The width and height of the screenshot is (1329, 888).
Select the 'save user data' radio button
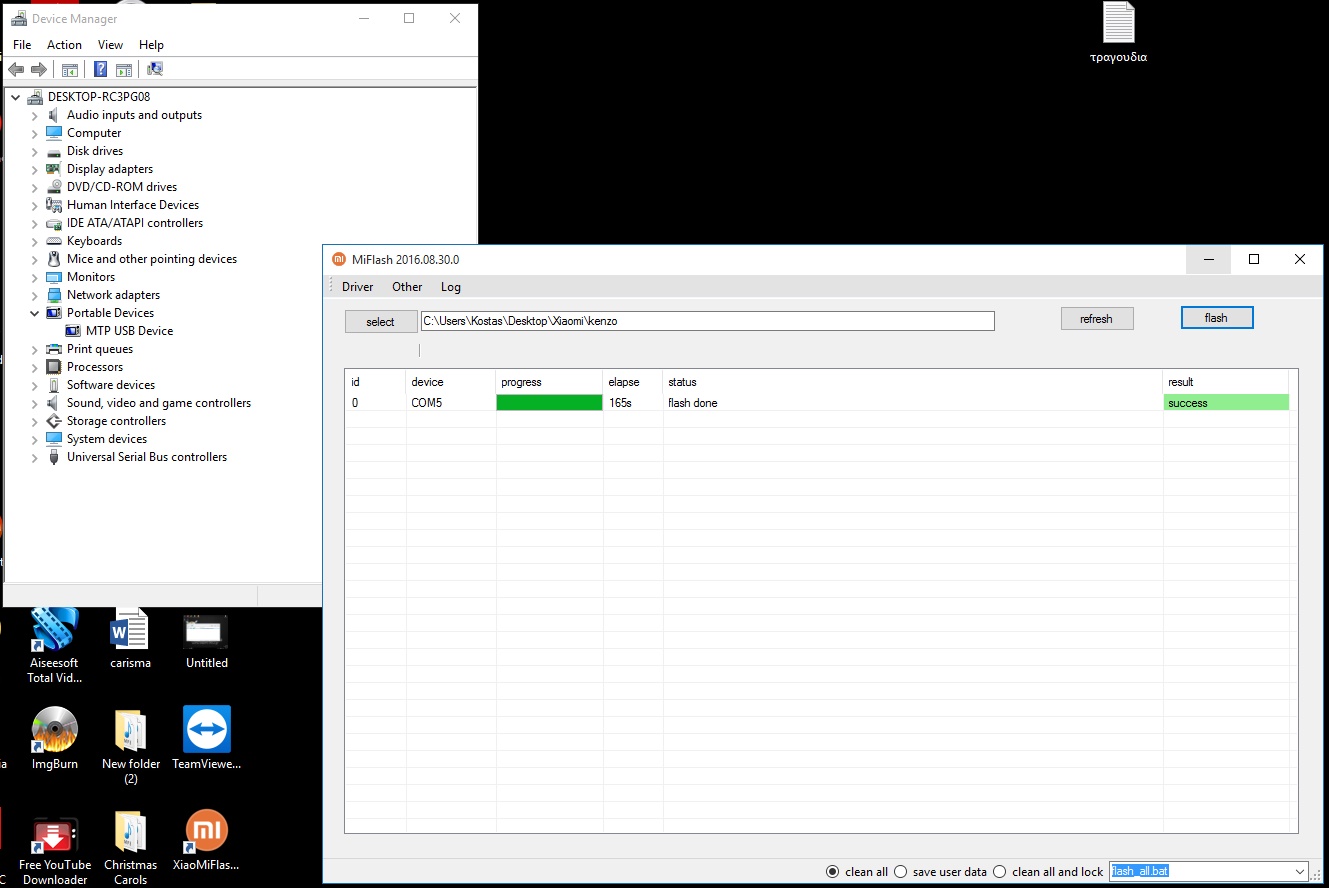(x=900, y=872)
